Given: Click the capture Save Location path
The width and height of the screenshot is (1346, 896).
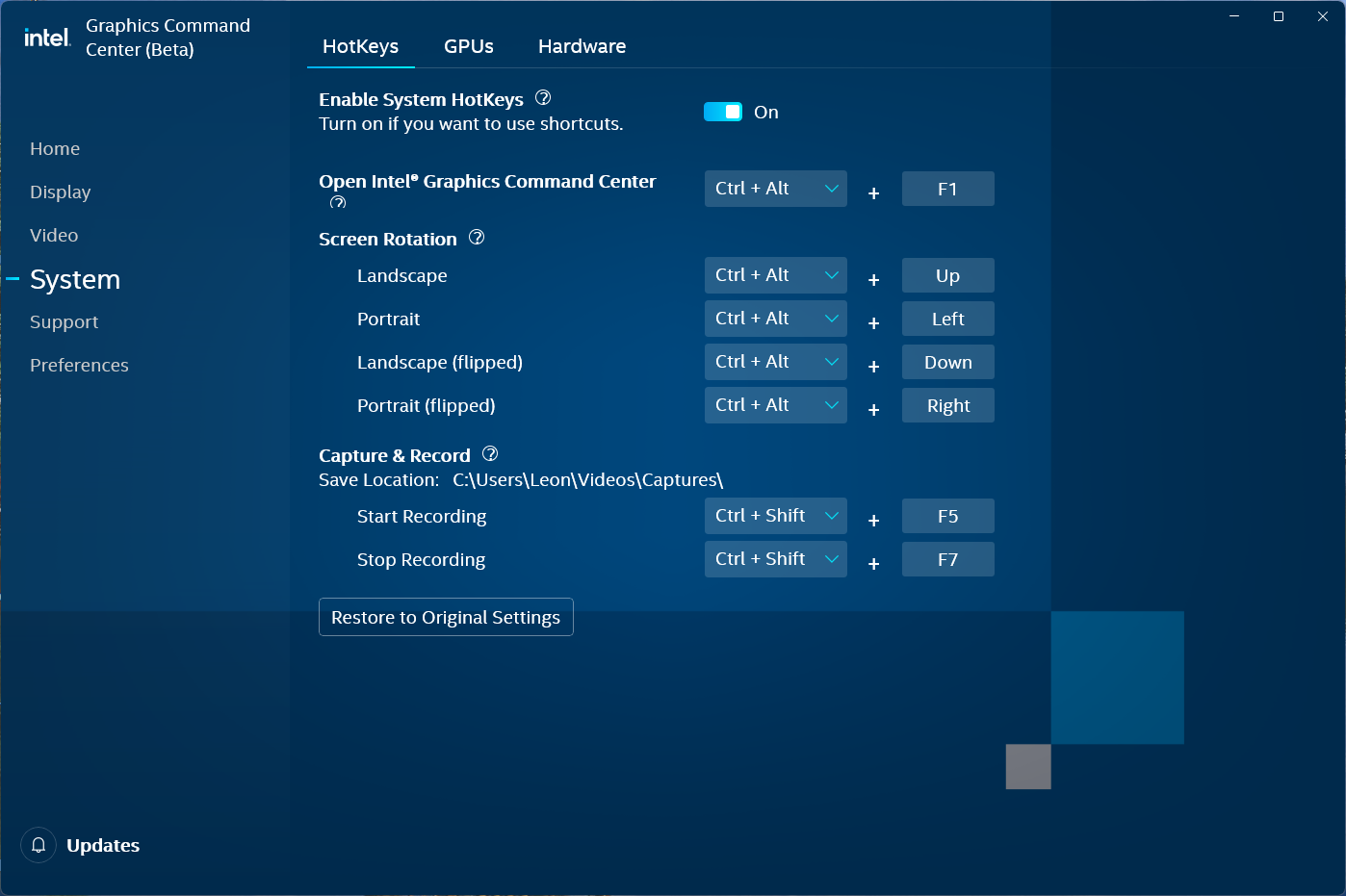Looking at the screenshot, I should coord(588,479).
